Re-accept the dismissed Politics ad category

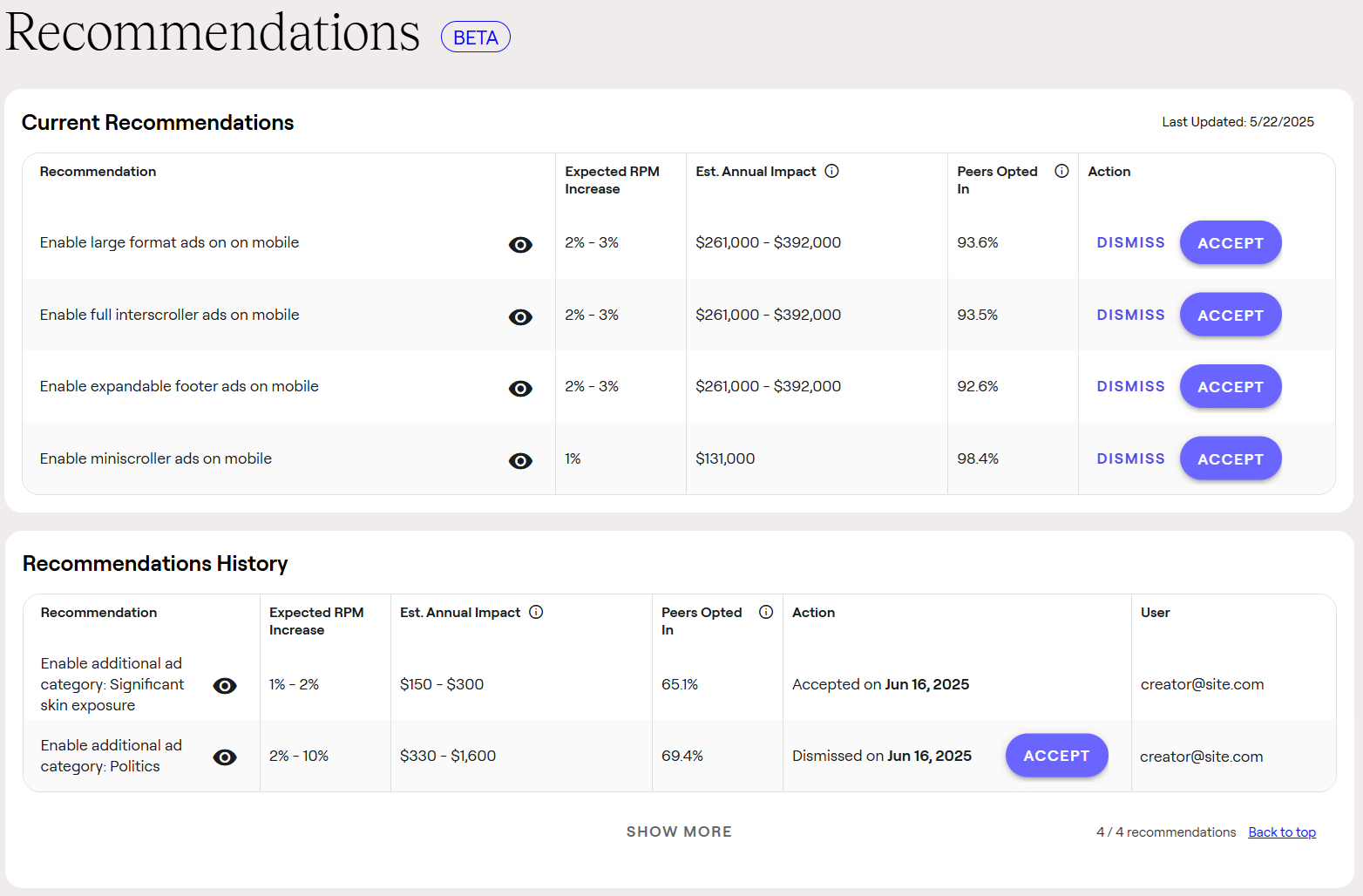pos(1056,756)
